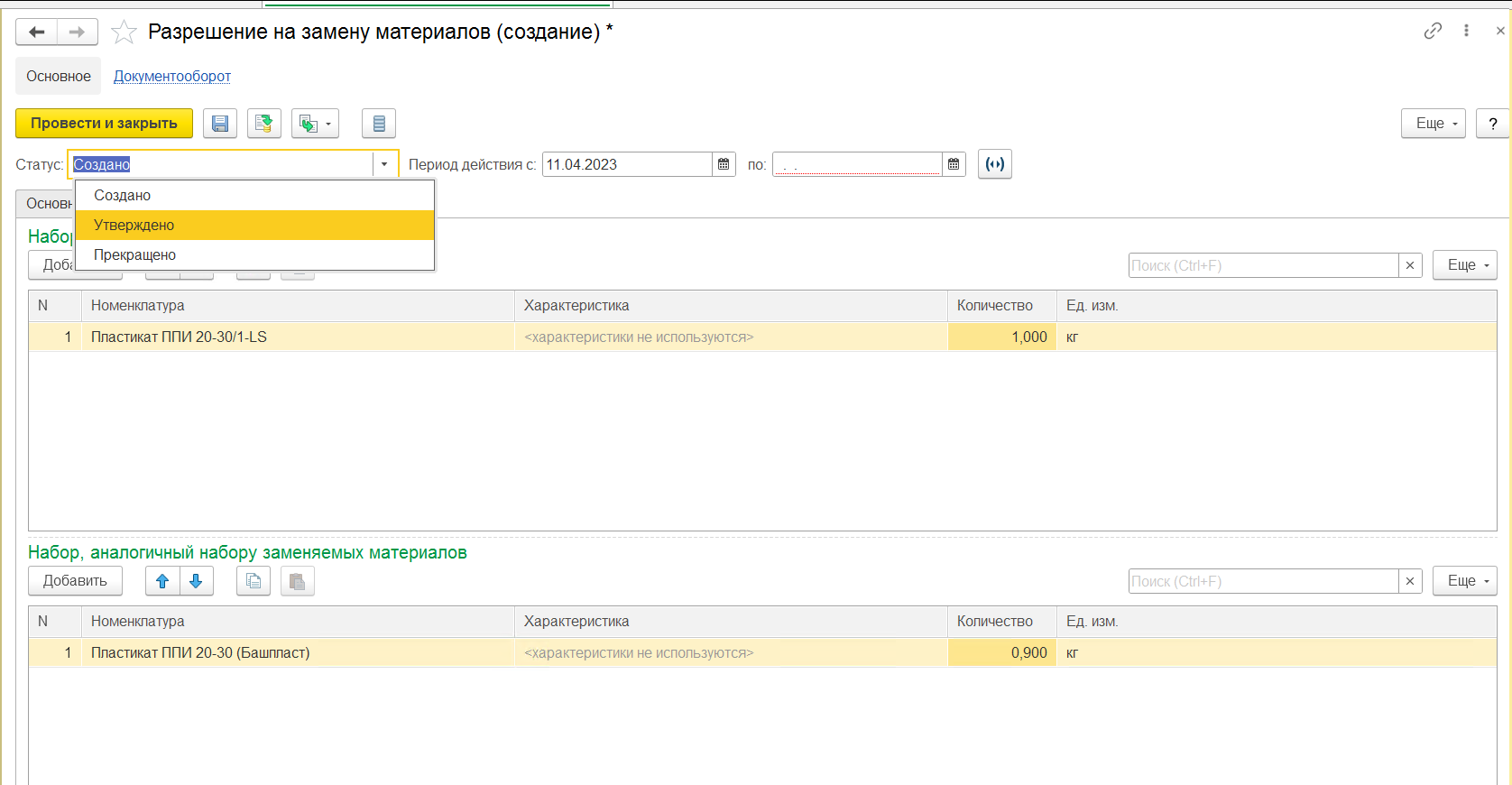Focus search box of replaced materials table

pos(1263,265)
